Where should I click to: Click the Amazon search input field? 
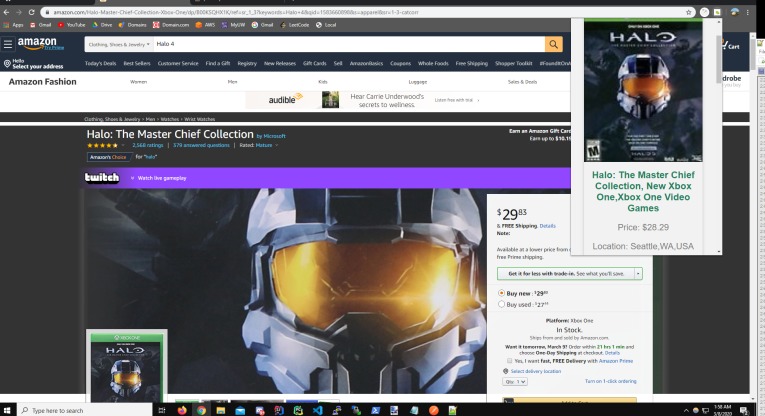tap(349, 44)
